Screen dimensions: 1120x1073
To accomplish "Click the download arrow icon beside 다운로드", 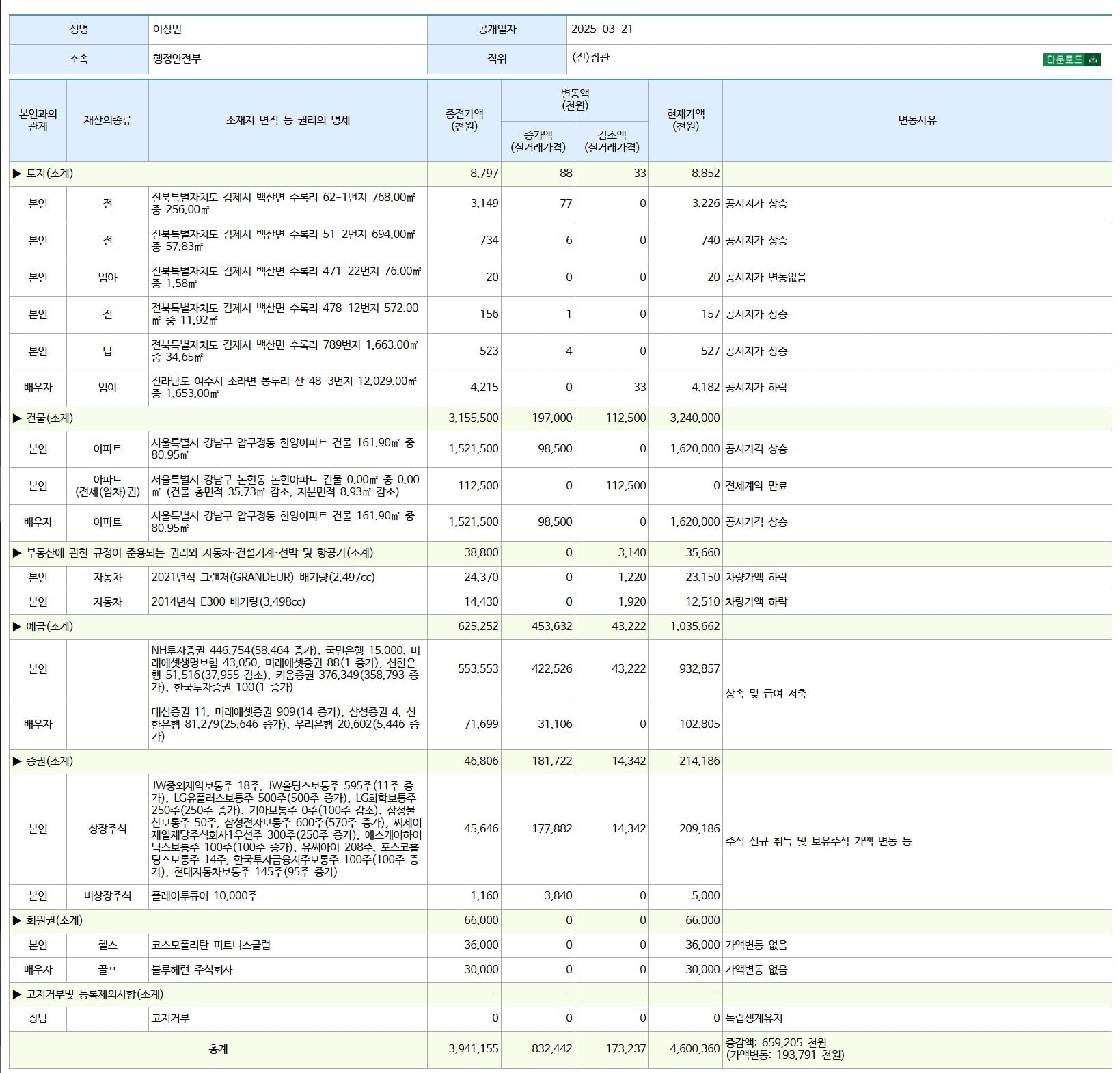I will click(x=1093, y=59).
